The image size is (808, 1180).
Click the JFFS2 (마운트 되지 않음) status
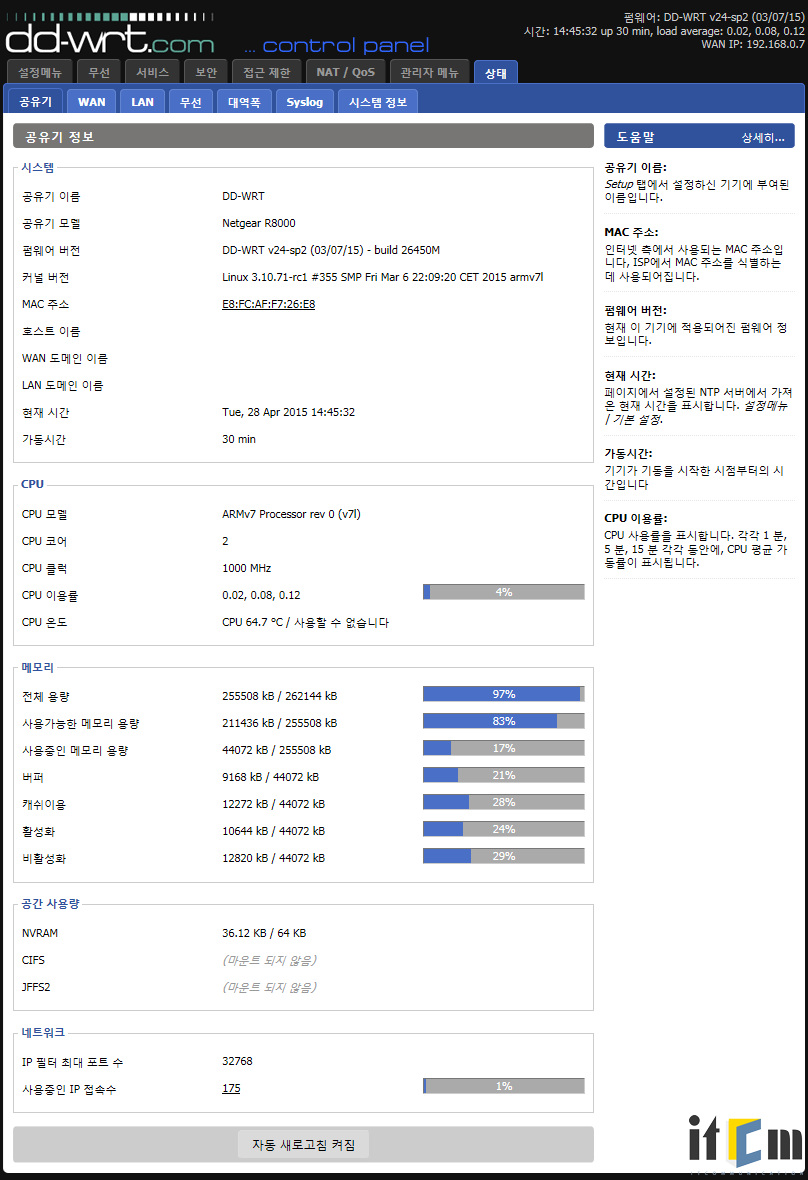point(269,987)
